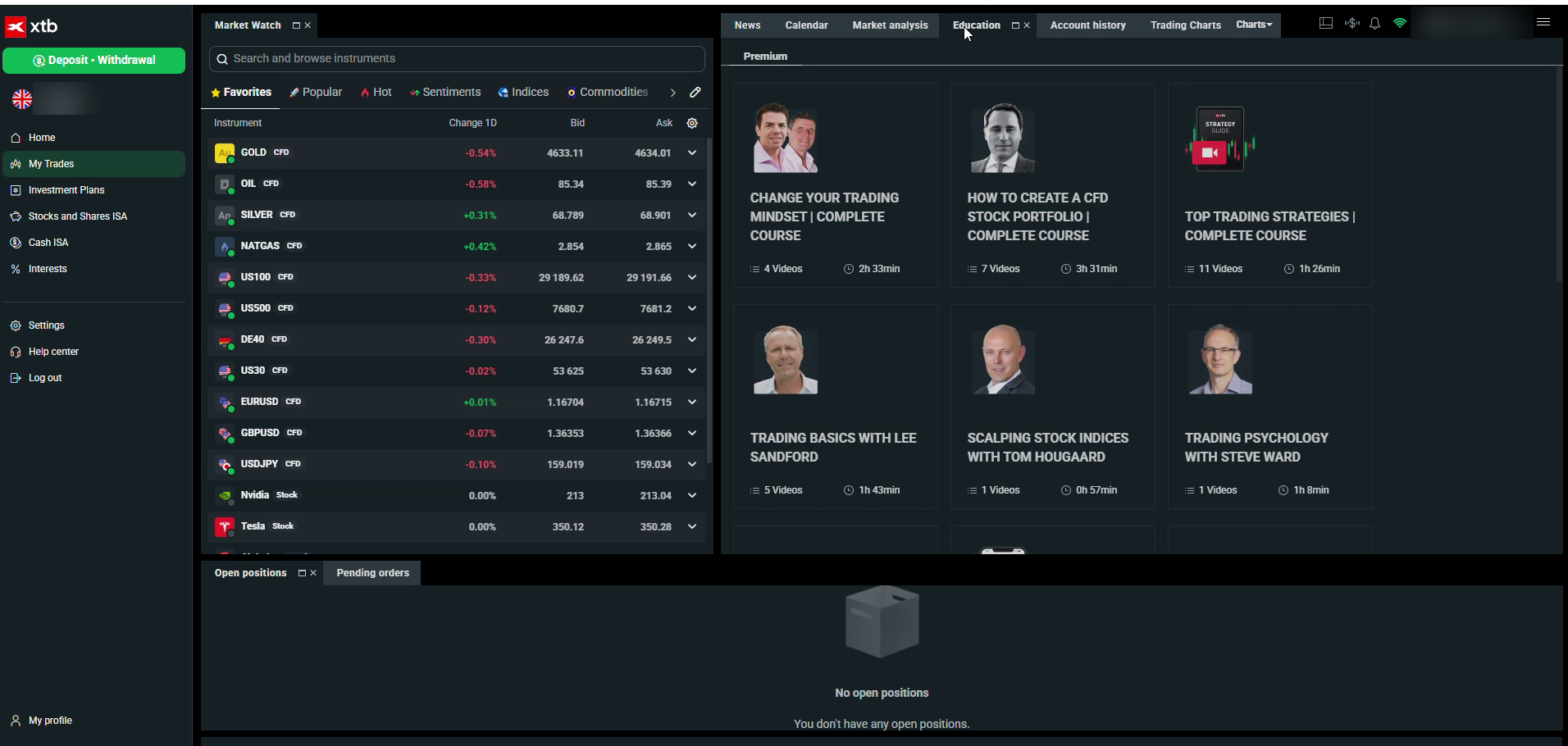
Task: Select the Indices category
Action: 523,93
